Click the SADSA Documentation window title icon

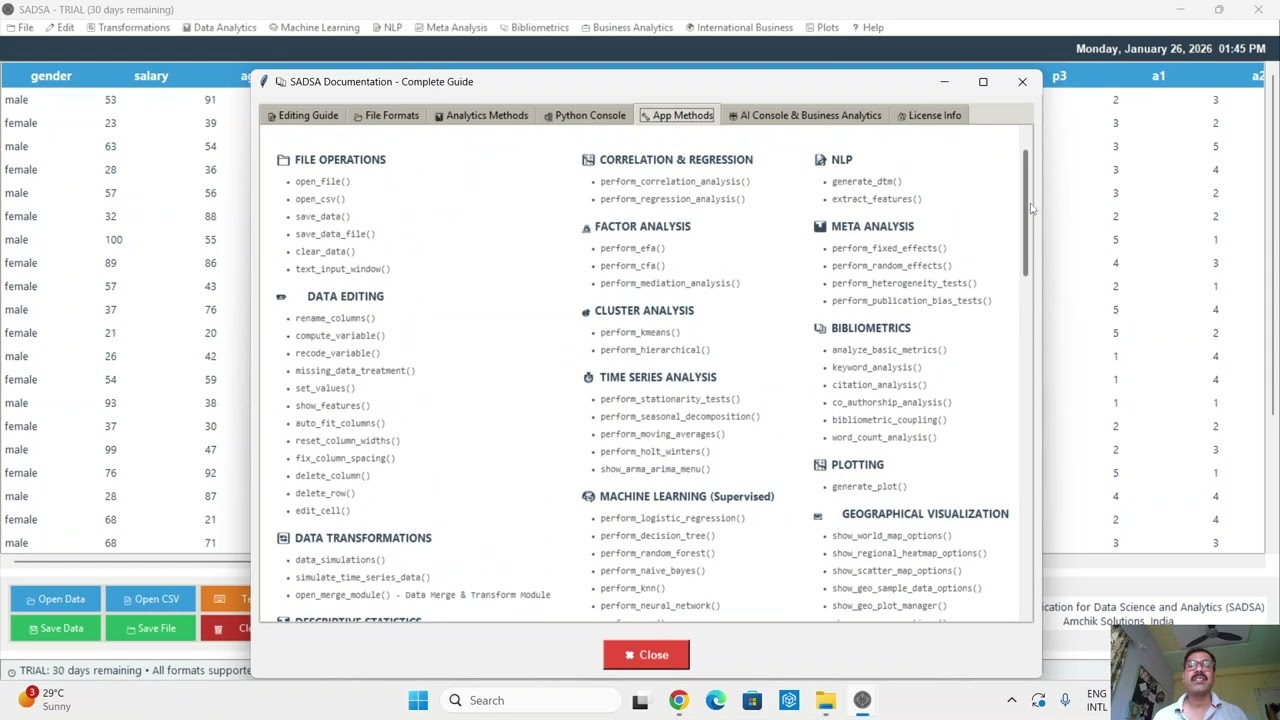click(265, 82)
